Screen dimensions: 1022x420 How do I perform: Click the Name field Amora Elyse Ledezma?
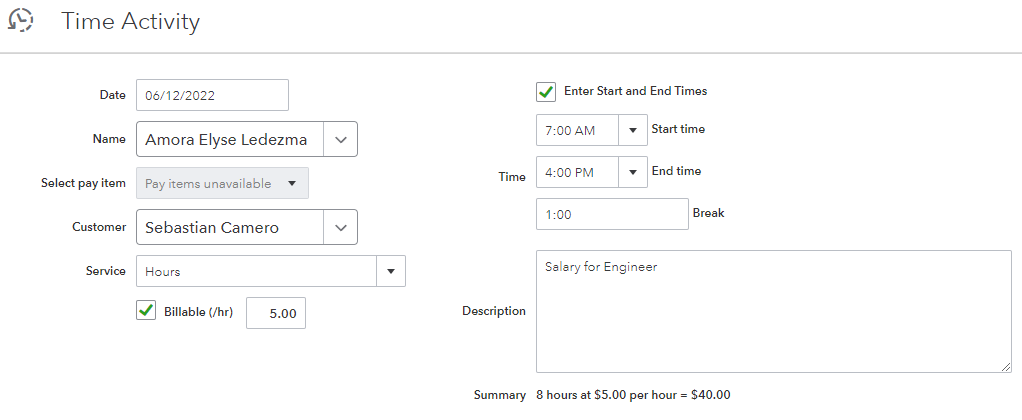(x=229, y=140)
